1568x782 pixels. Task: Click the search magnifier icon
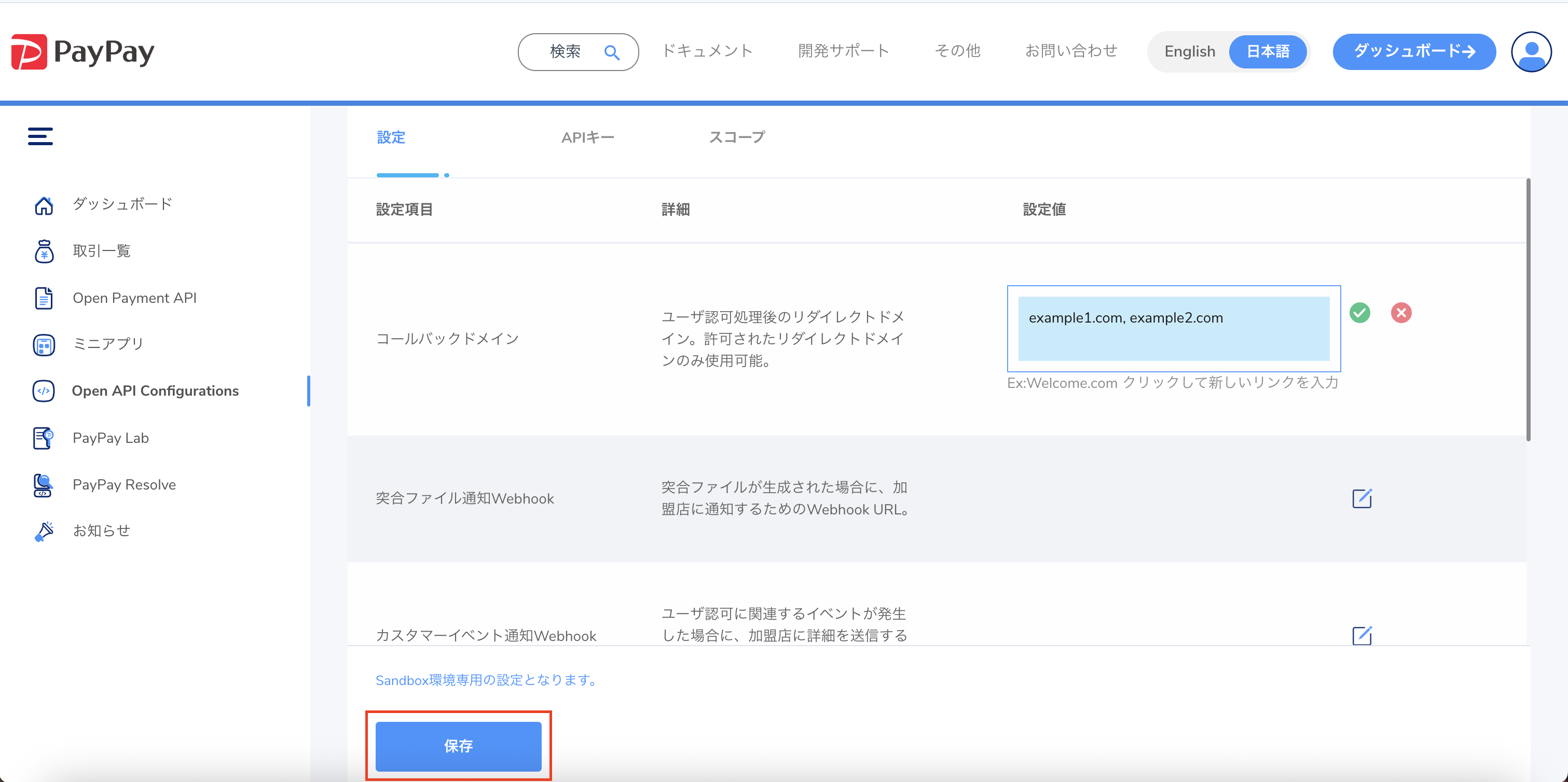612,53
